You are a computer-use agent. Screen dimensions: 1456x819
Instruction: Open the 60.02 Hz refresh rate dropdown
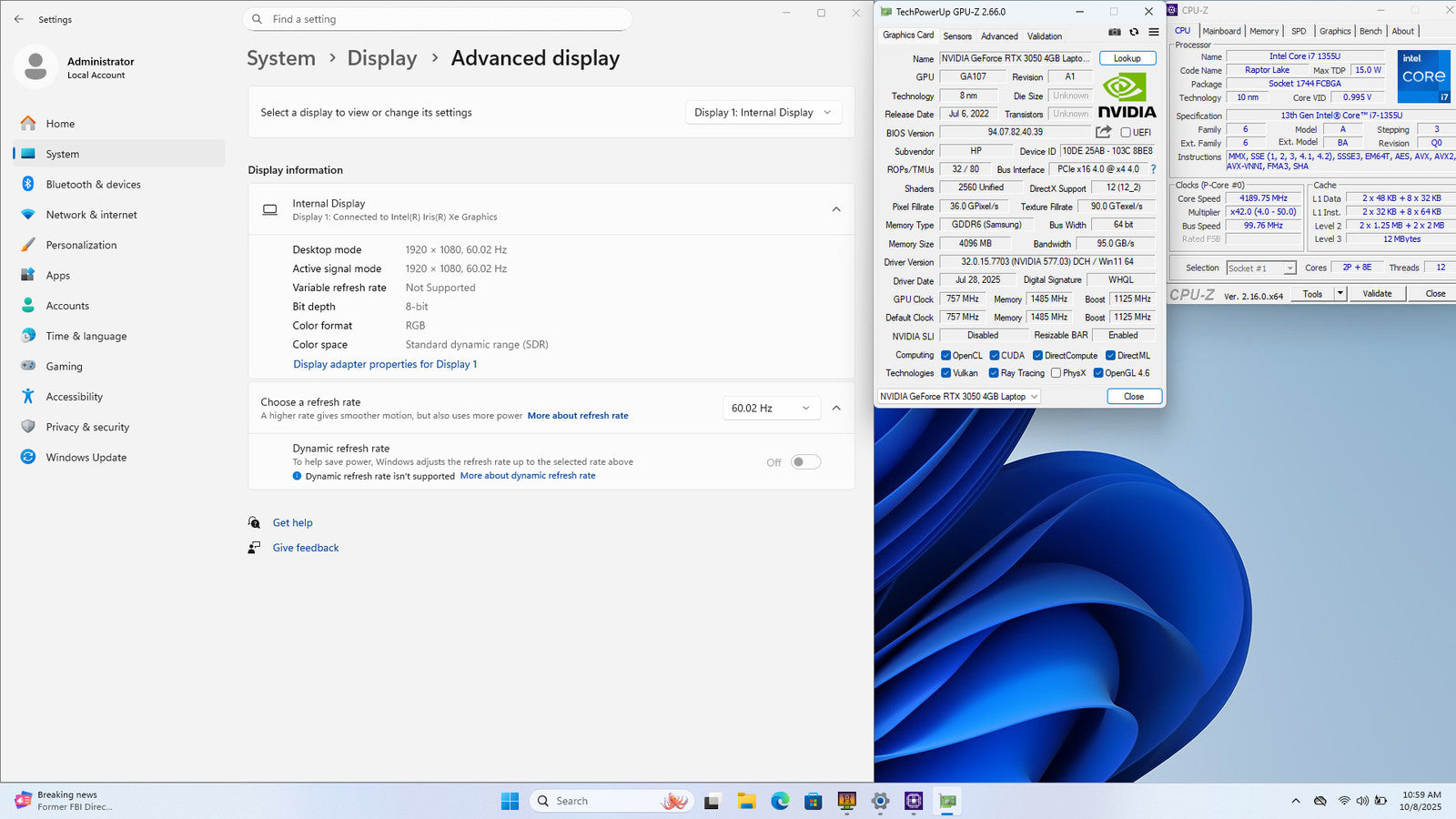point(771,409)
